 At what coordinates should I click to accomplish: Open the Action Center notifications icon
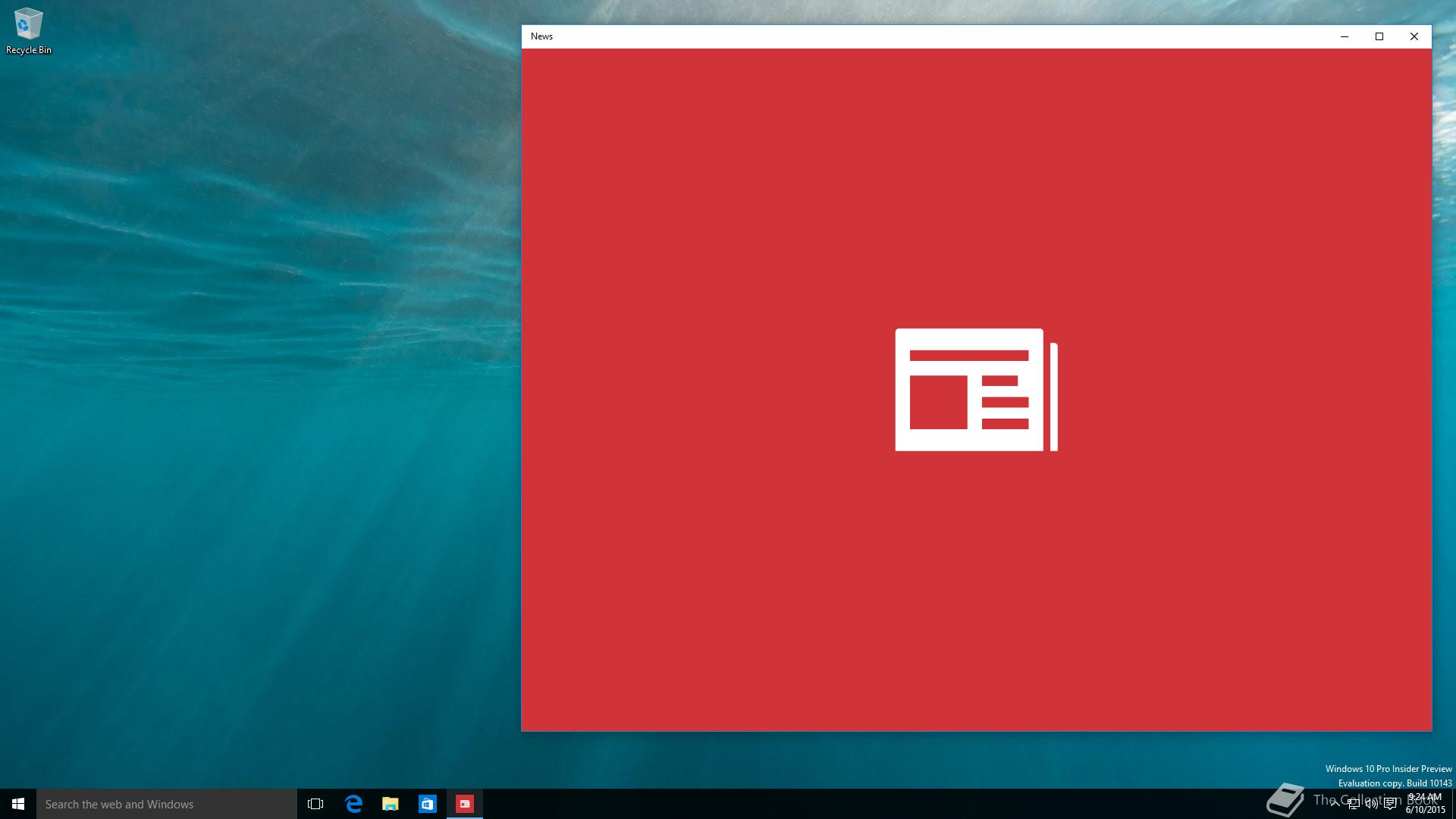click(x=1390, y=804)
